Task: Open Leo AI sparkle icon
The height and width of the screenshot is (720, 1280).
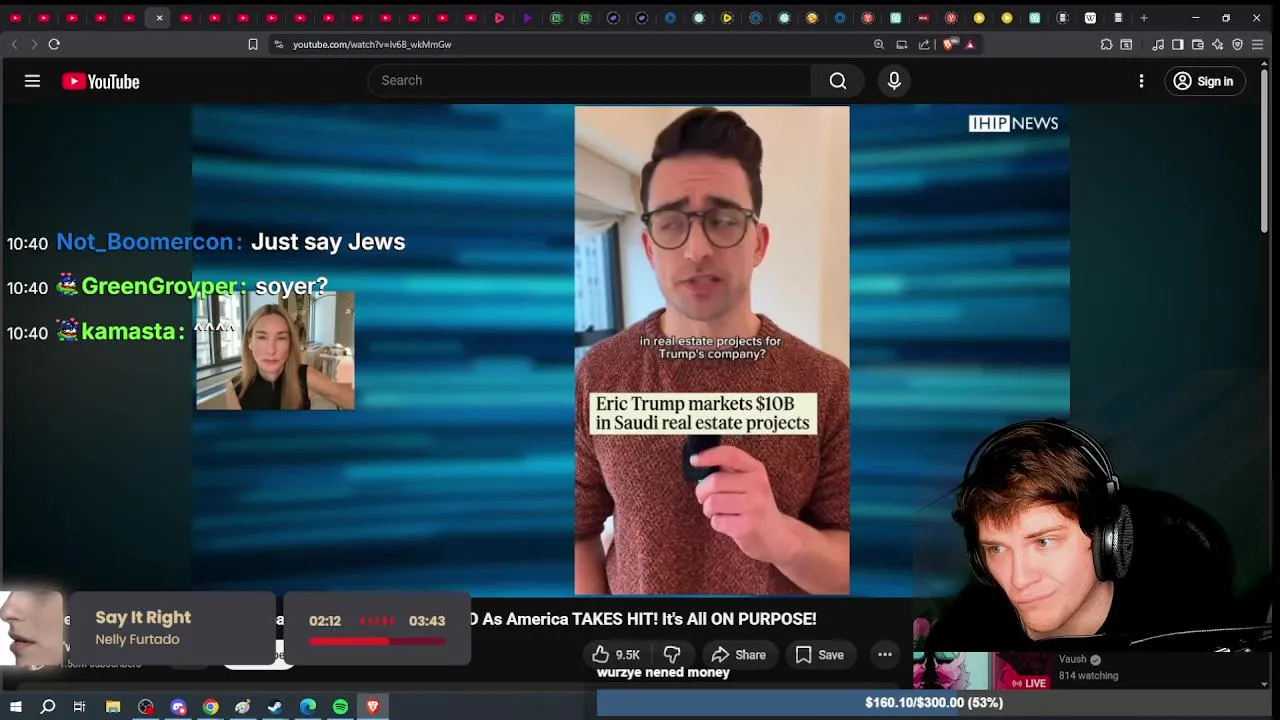Action: coord(1217,44)
